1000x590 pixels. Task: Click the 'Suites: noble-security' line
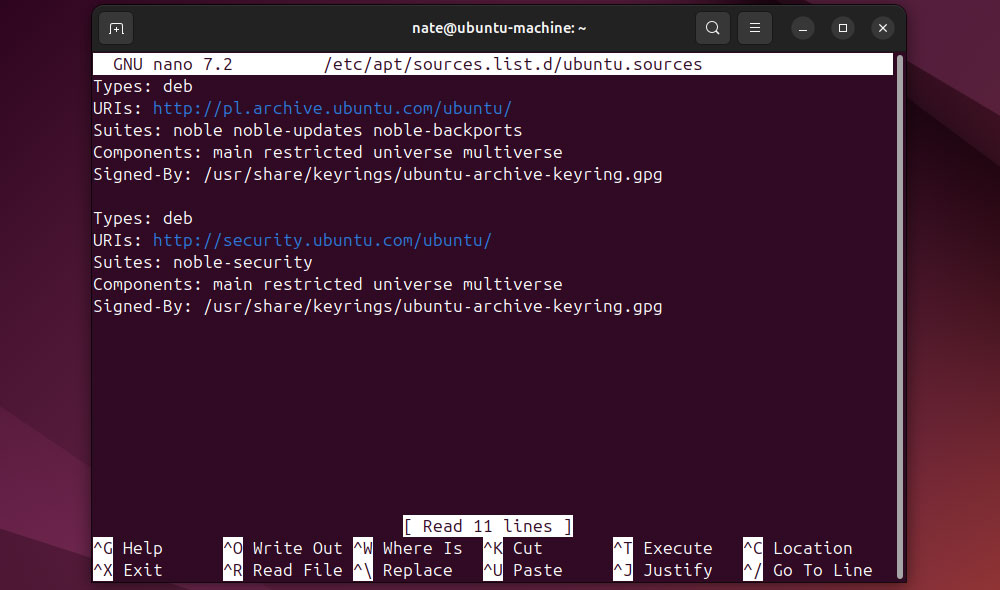coord(203,262)
